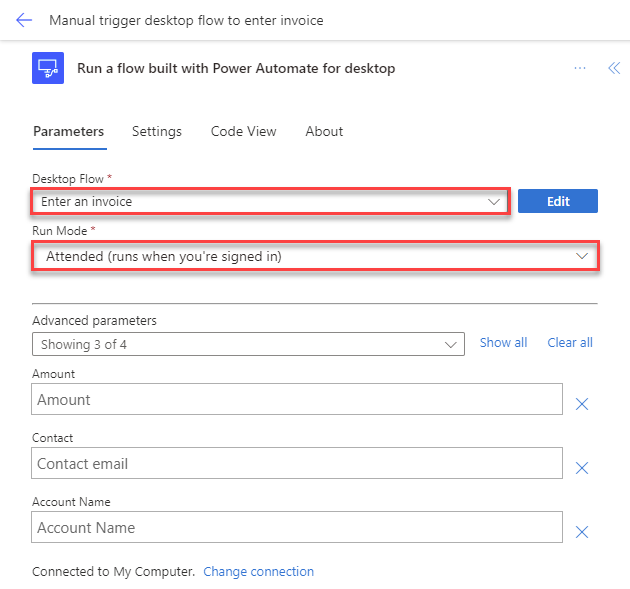Image resolution: width=630 pixels, height=589 pixels.
Task: Open the Code View tab
Action: [243, 131]
